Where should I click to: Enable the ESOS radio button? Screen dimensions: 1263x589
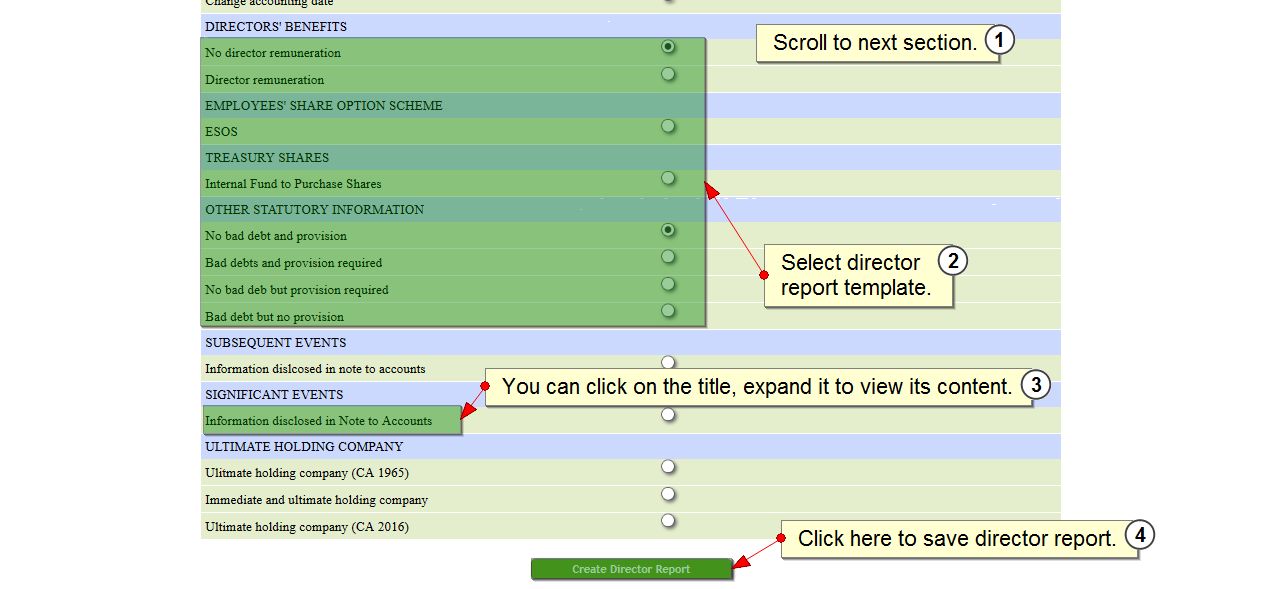pos(668,127)
